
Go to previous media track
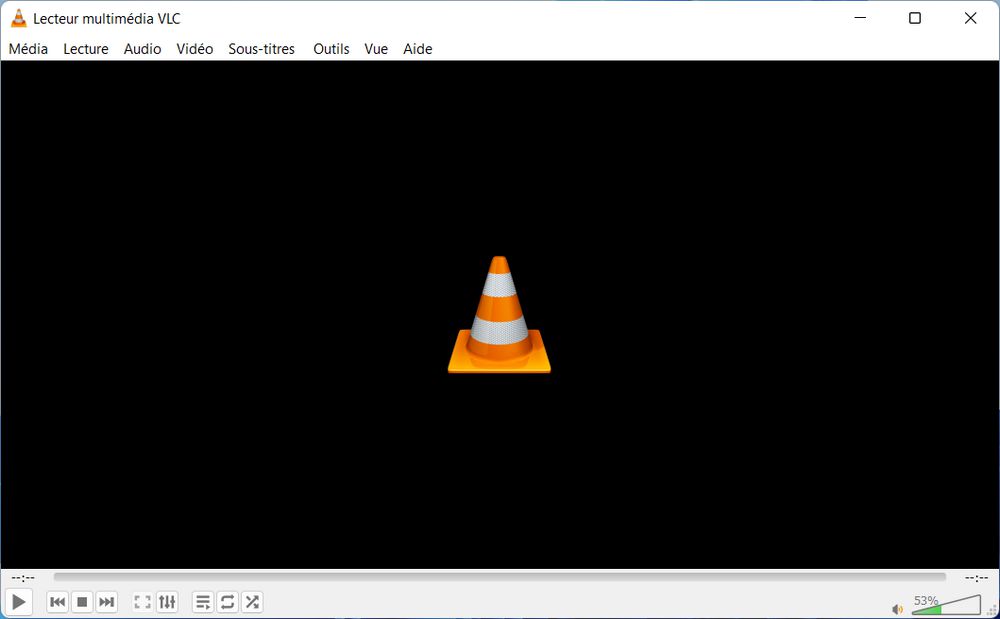(57, 602)
